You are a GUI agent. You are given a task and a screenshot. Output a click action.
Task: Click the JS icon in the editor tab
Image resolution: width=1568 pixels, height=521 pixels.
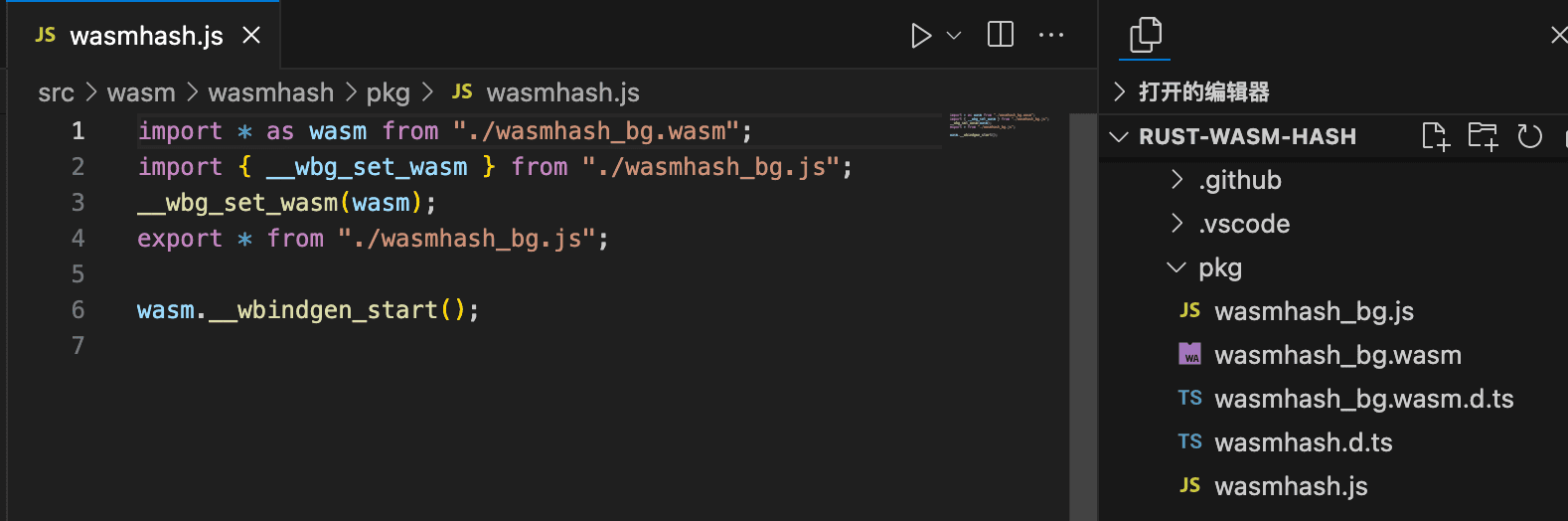45,35
